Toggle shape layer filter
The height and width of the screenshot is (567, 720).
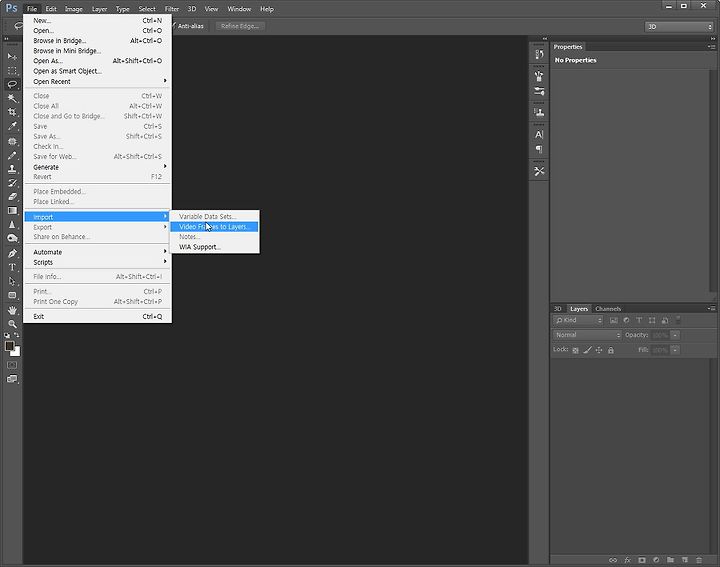[x=652, y=320]
